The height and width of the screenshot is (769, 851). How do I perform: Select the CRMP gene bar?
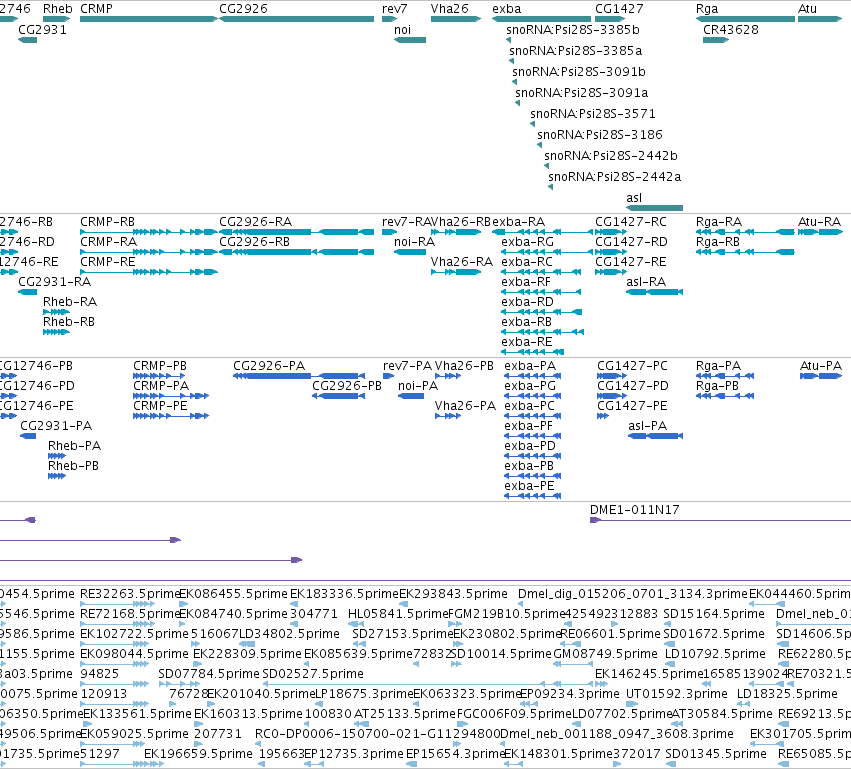coord(149,19)
